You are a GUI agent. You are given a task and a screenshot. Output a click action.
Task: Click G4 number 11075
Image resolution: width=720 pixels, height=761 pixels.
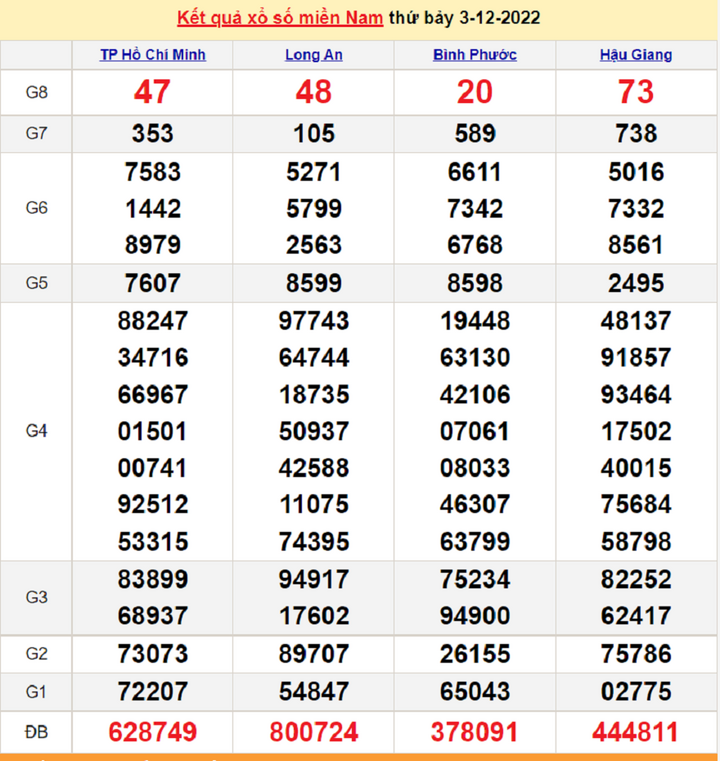(x=314, y=504)
